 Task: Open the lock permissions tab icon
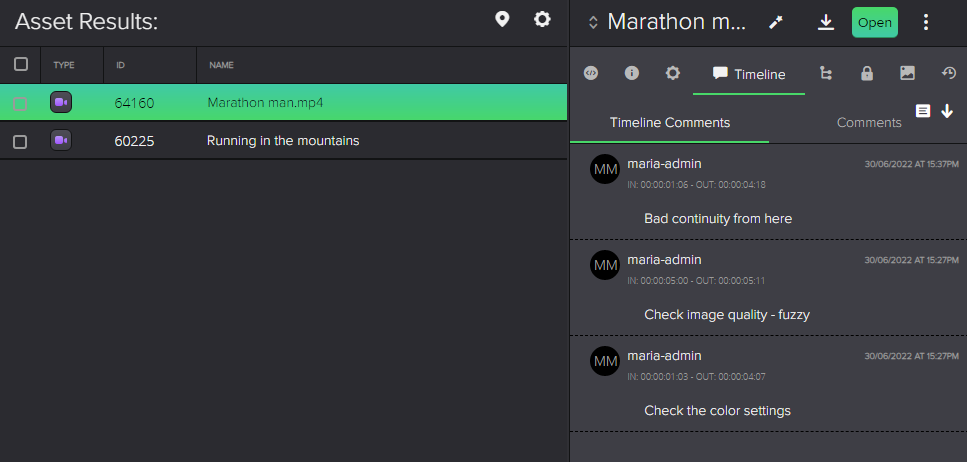pyautogui.click(x=866, y=73)
